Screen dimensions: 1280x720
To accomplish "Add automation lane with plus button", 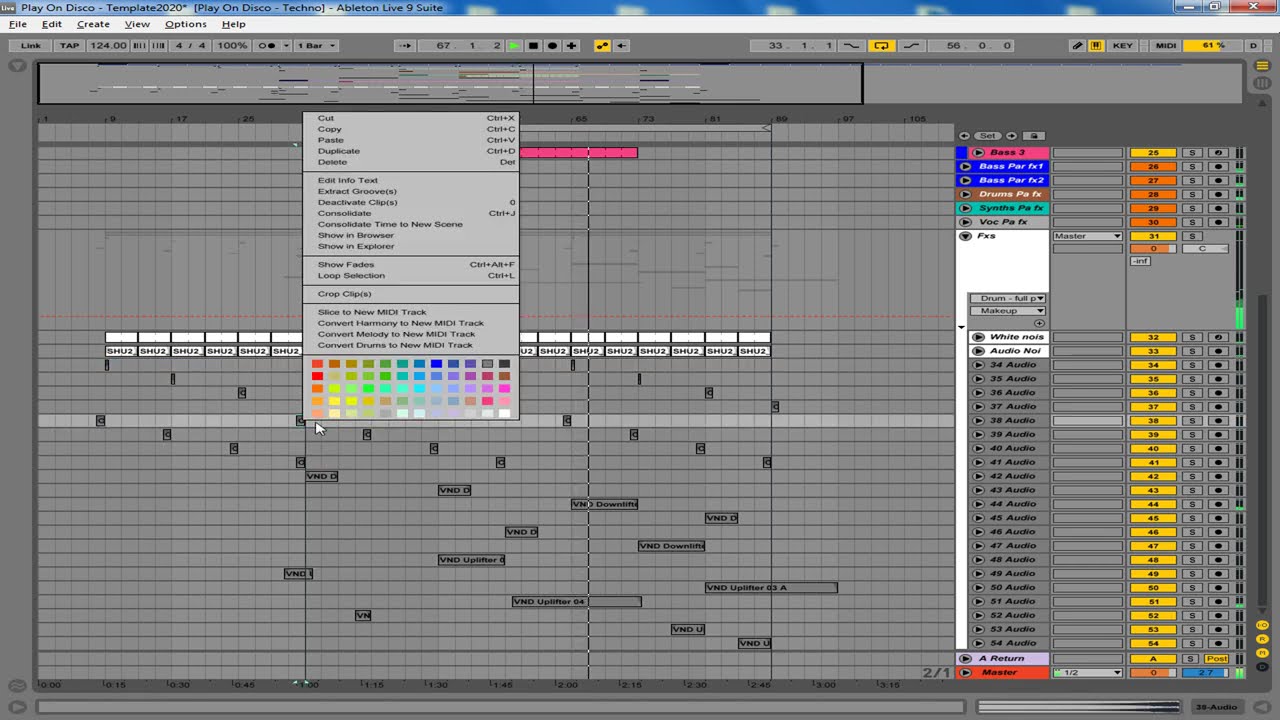I will (1039, 323).
